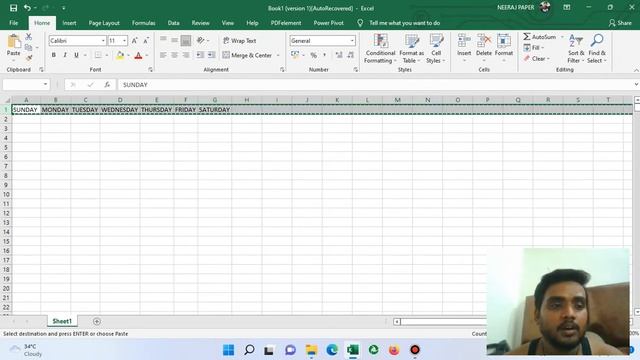
Task: Apply the red font color
Action: (138, 55)
